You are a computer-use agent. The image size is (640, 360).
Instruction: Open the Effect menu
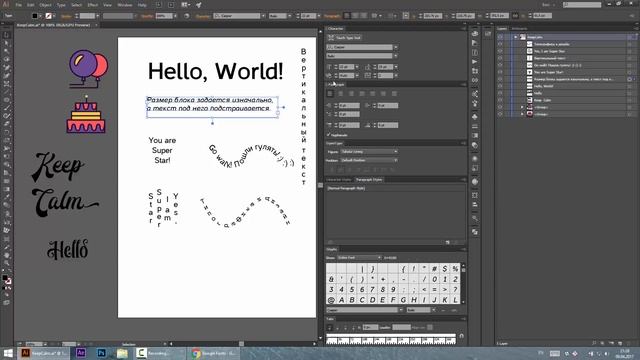93,5
